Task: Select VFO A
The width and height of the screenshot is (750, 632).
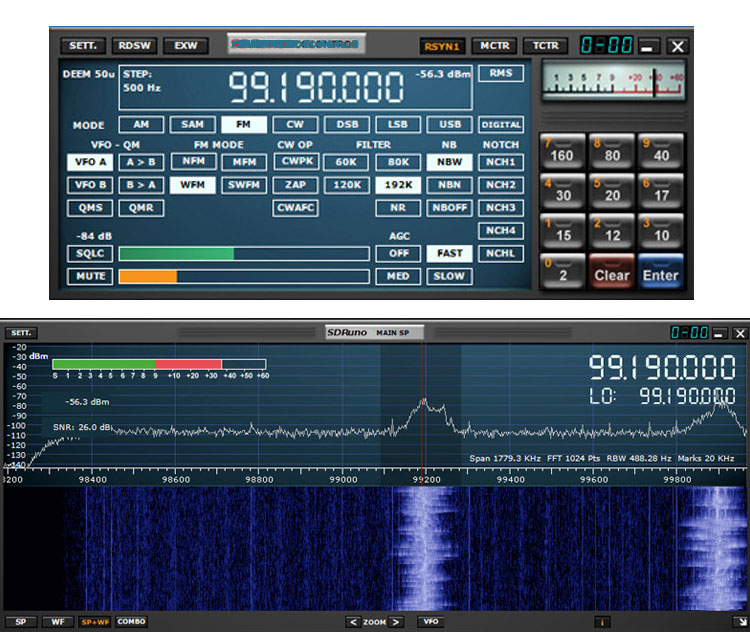Action: 90,162
